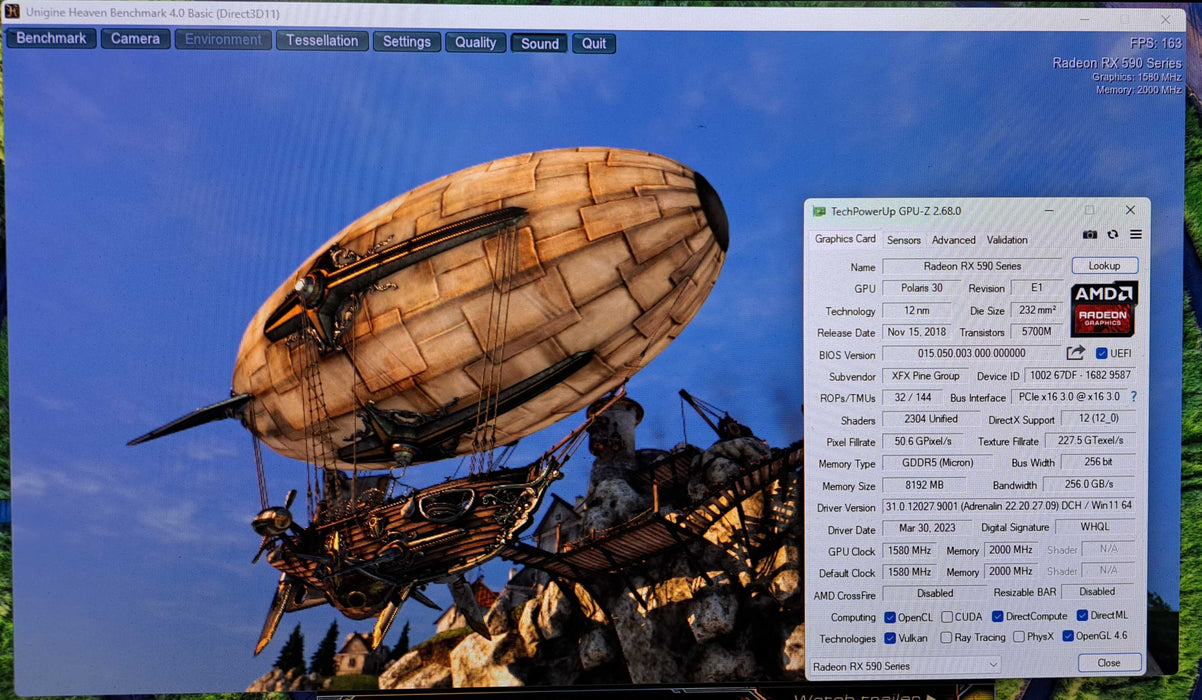Click the AMD CrossFire value Disabled
Screen dimensions: 1202x700
point(935,593)
